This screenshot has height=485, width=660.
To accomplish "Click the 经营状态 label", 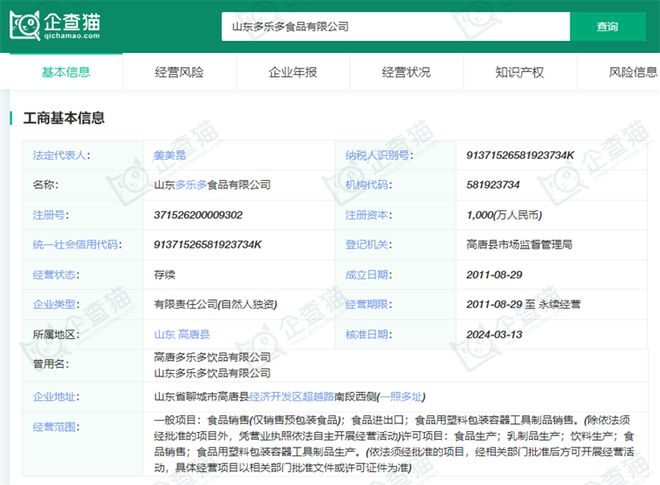I will pyautogui.click(x=56, y=275).
